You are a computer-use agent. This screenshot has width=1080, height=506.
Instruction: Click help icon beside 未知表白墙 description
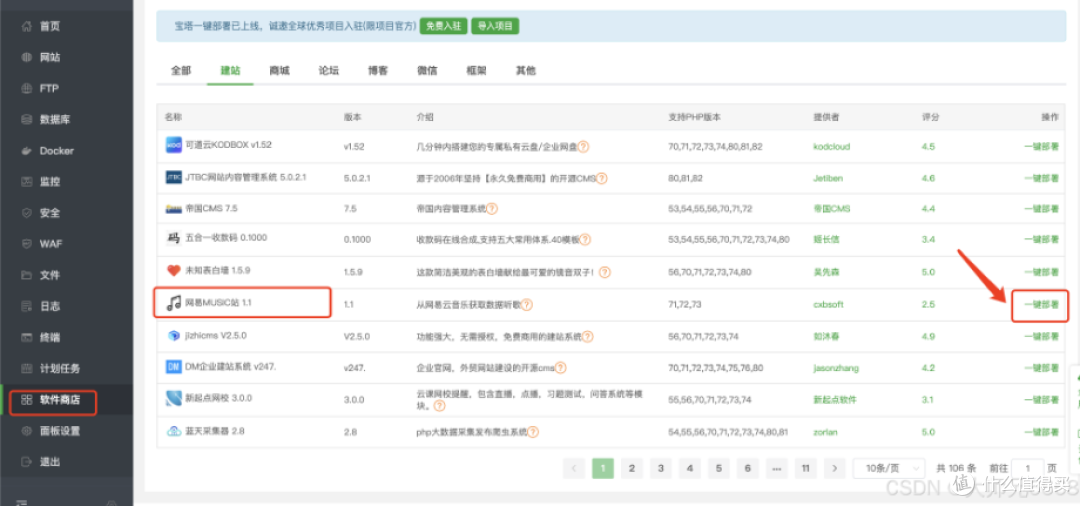click(605, 272)
